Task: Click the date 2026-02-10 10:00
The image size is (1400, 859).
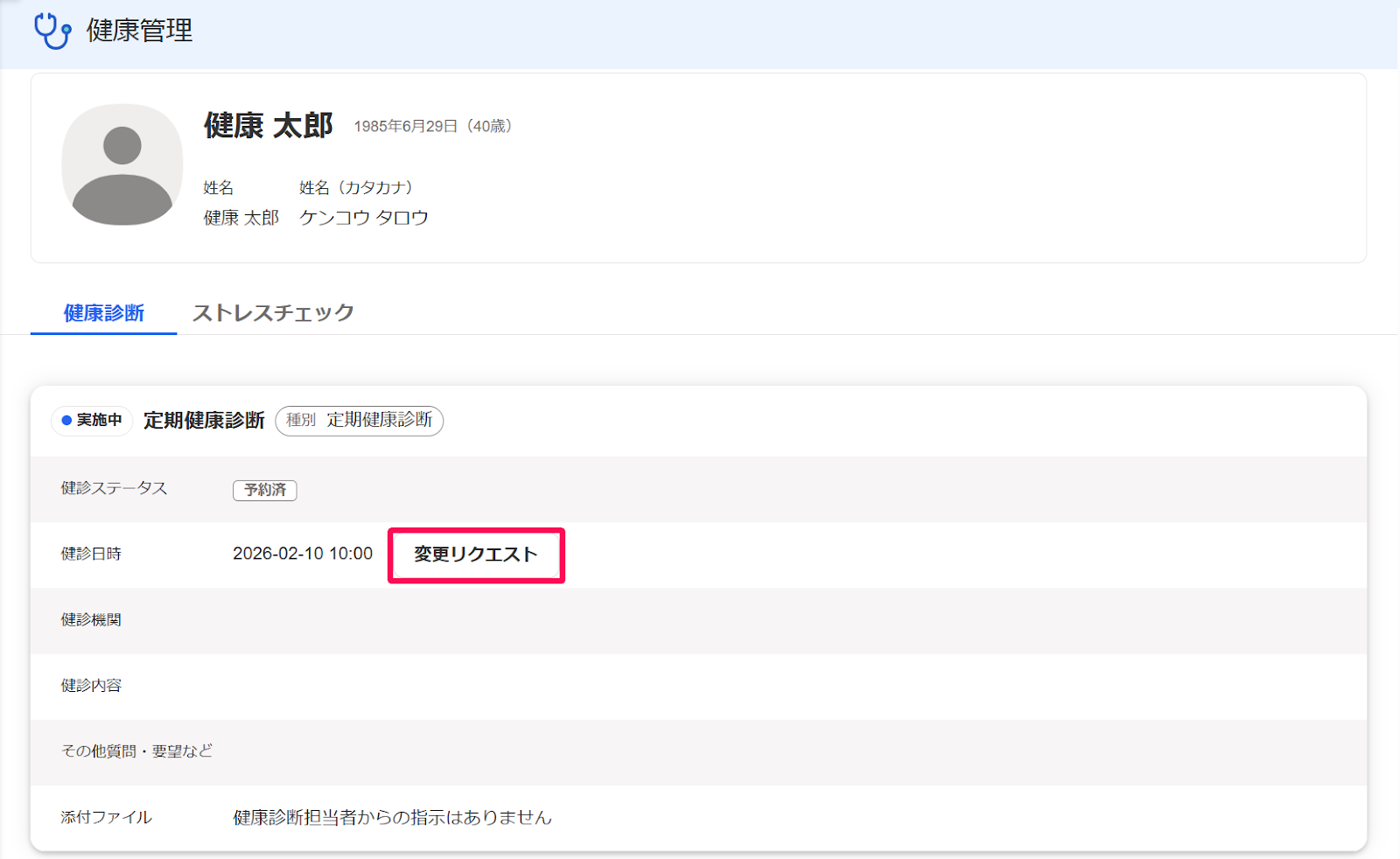Action: tap(303, 554)
